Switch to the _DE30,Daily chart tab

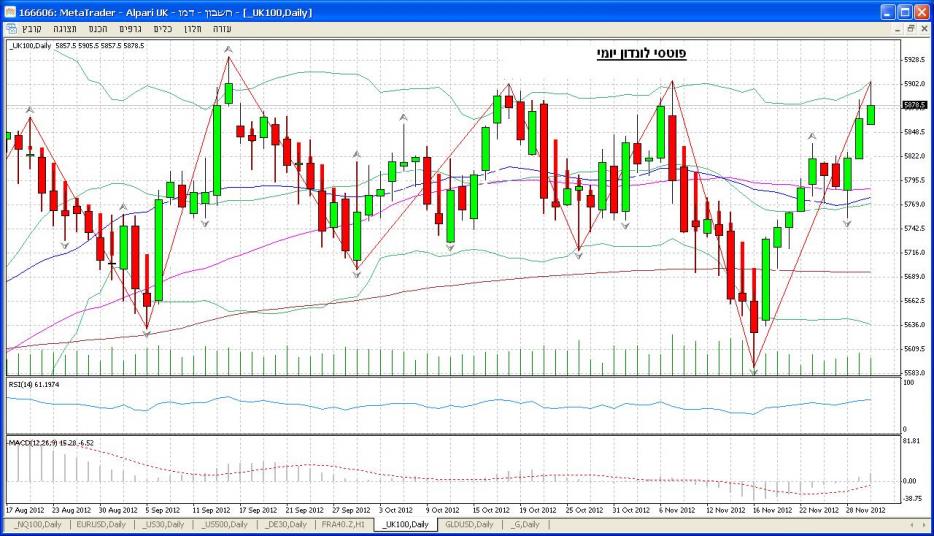[287, 524]
